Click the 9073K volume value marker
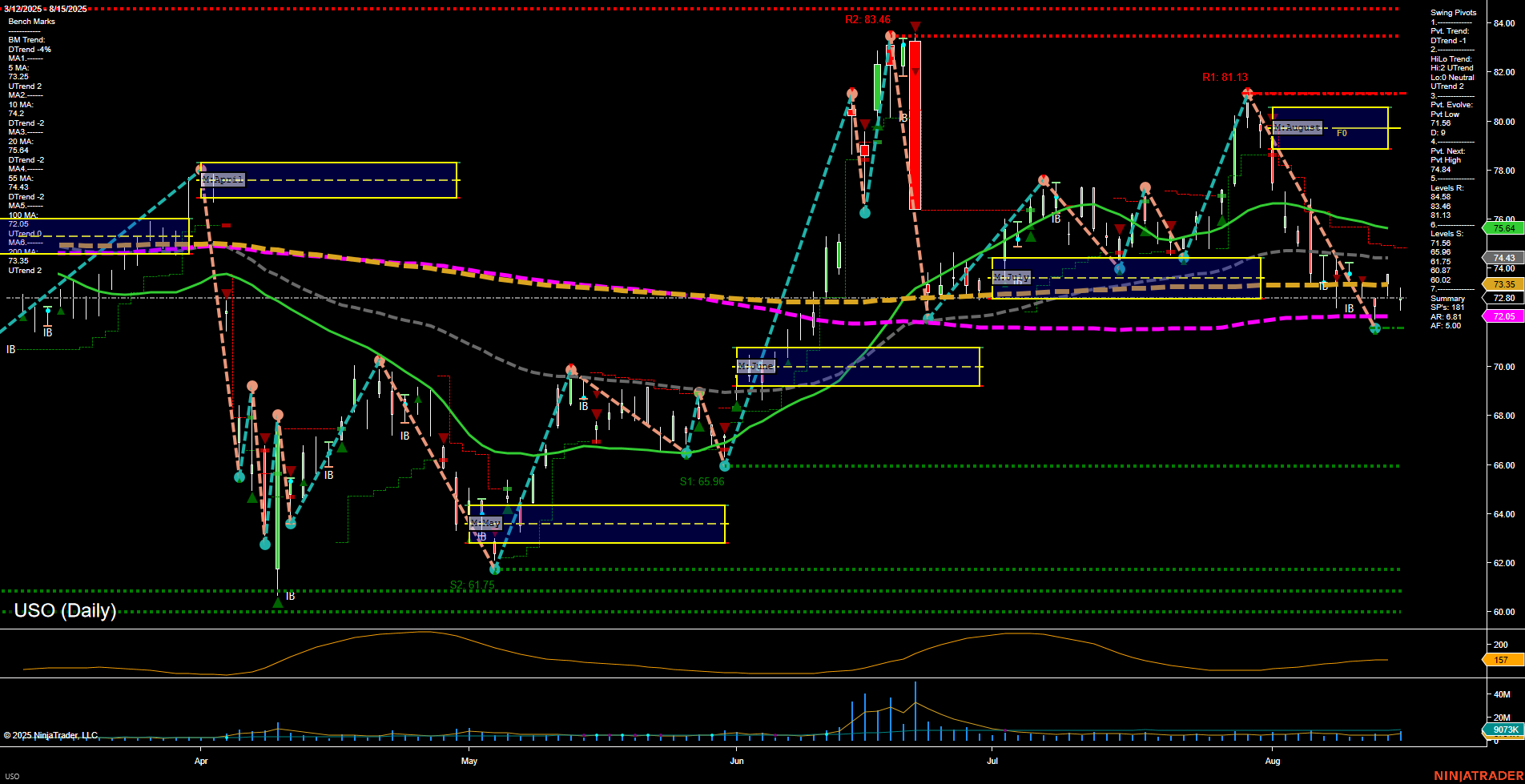Viewport: 1525px width, 784px height. tap(1504, 730)
